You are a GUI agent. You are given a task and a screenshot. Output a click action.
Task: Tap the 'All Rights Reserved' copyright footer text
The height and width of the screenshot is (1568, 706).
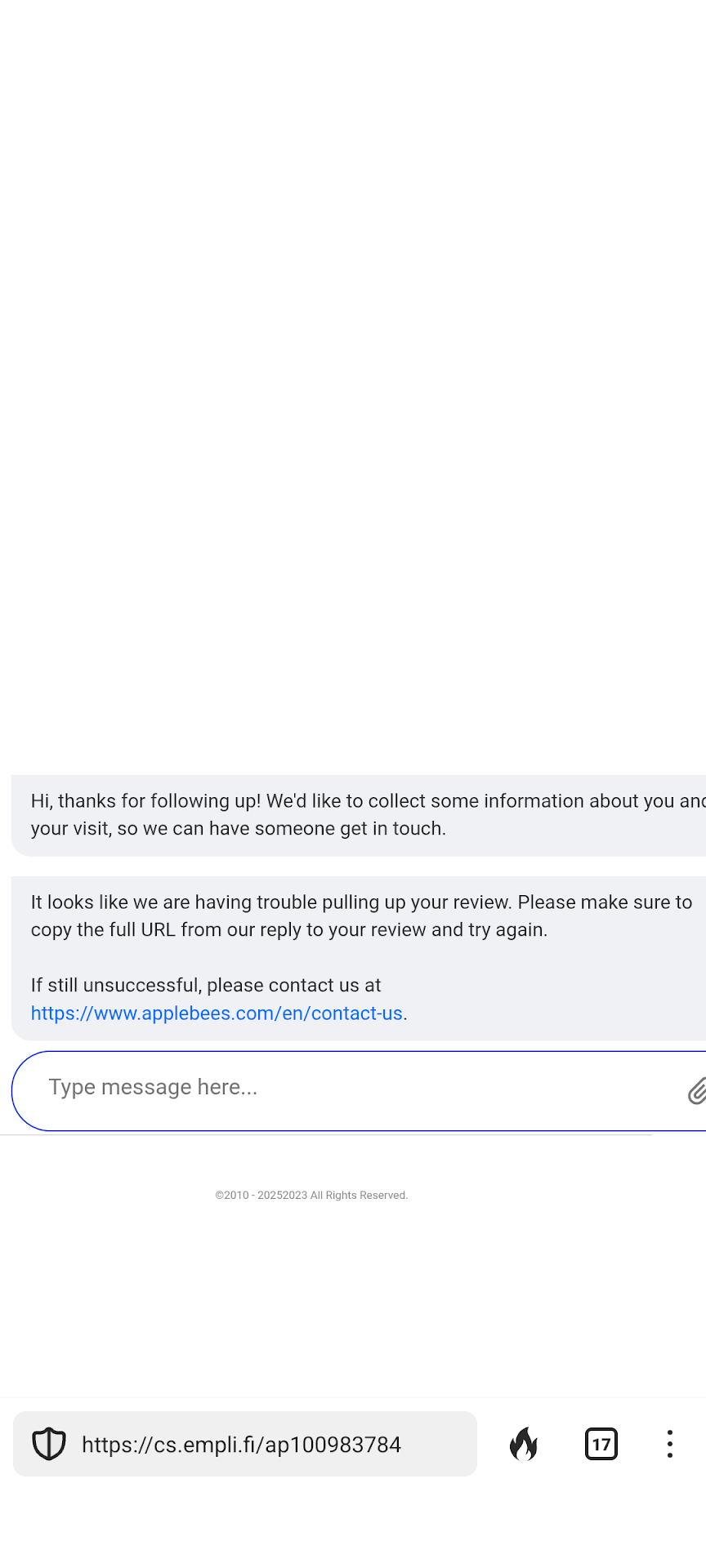pos(311,1196)
